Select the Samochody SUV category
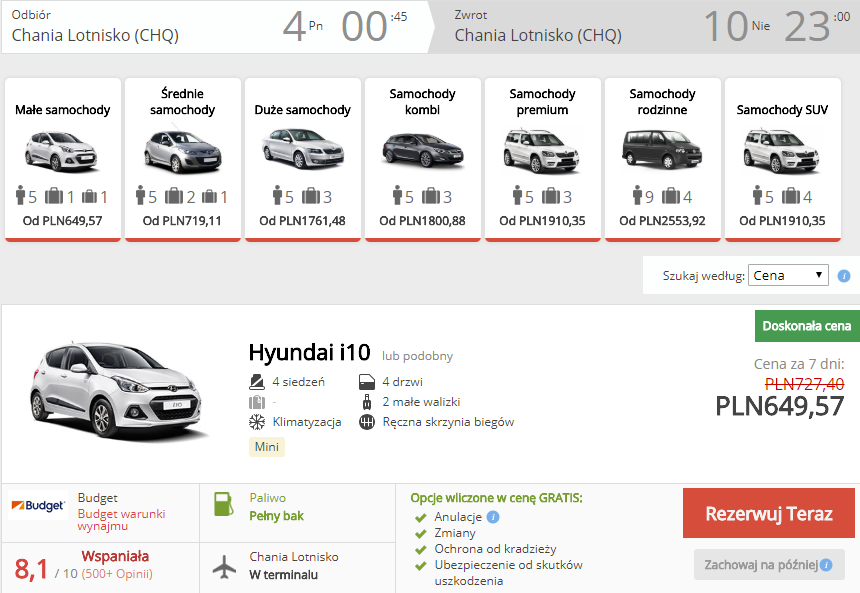Screen dimensions: 860x593 [783, 159]
